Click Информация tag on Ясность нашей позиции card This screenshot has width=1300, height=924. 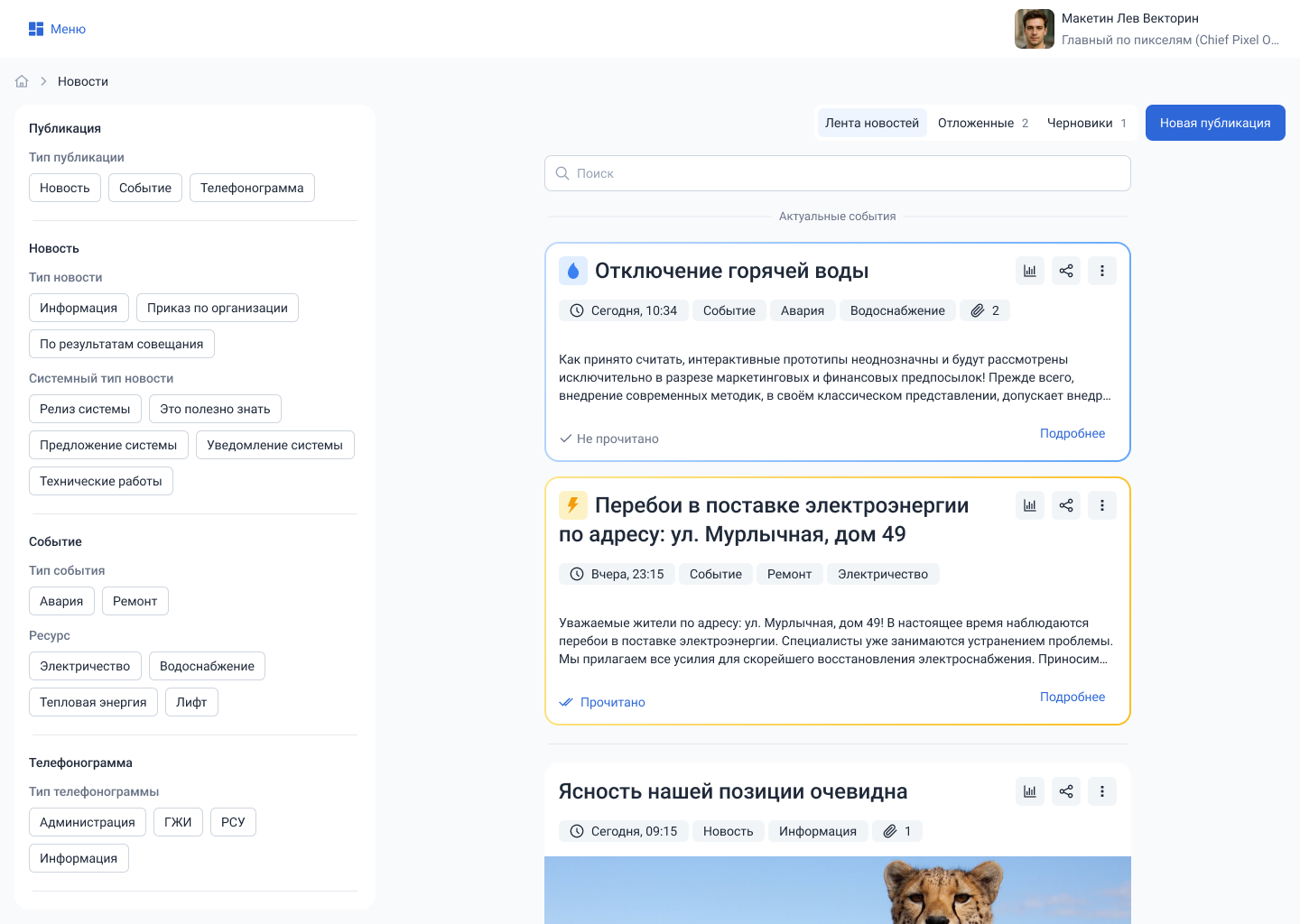[x=818, y=831]
